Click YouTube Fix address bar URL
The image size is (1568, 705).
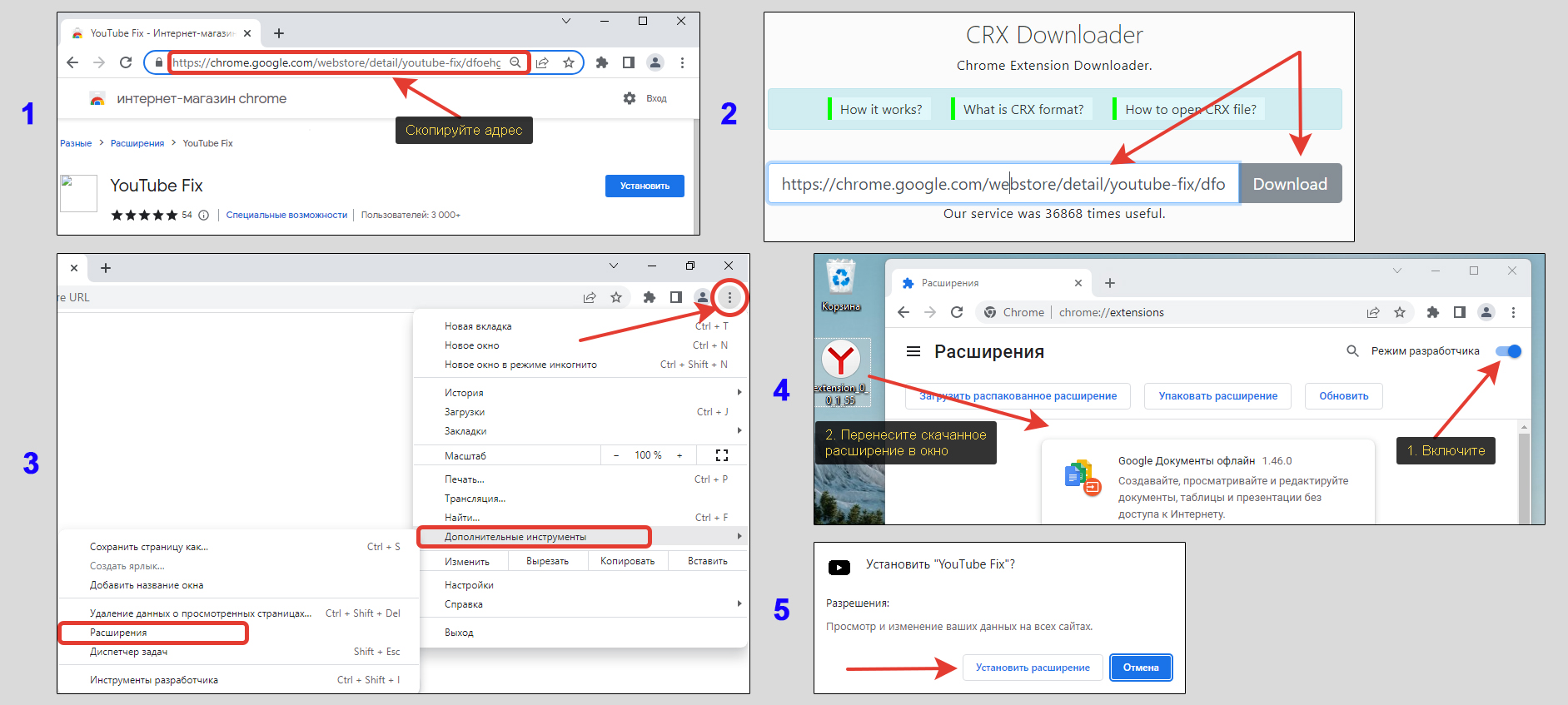click(337, 62)
